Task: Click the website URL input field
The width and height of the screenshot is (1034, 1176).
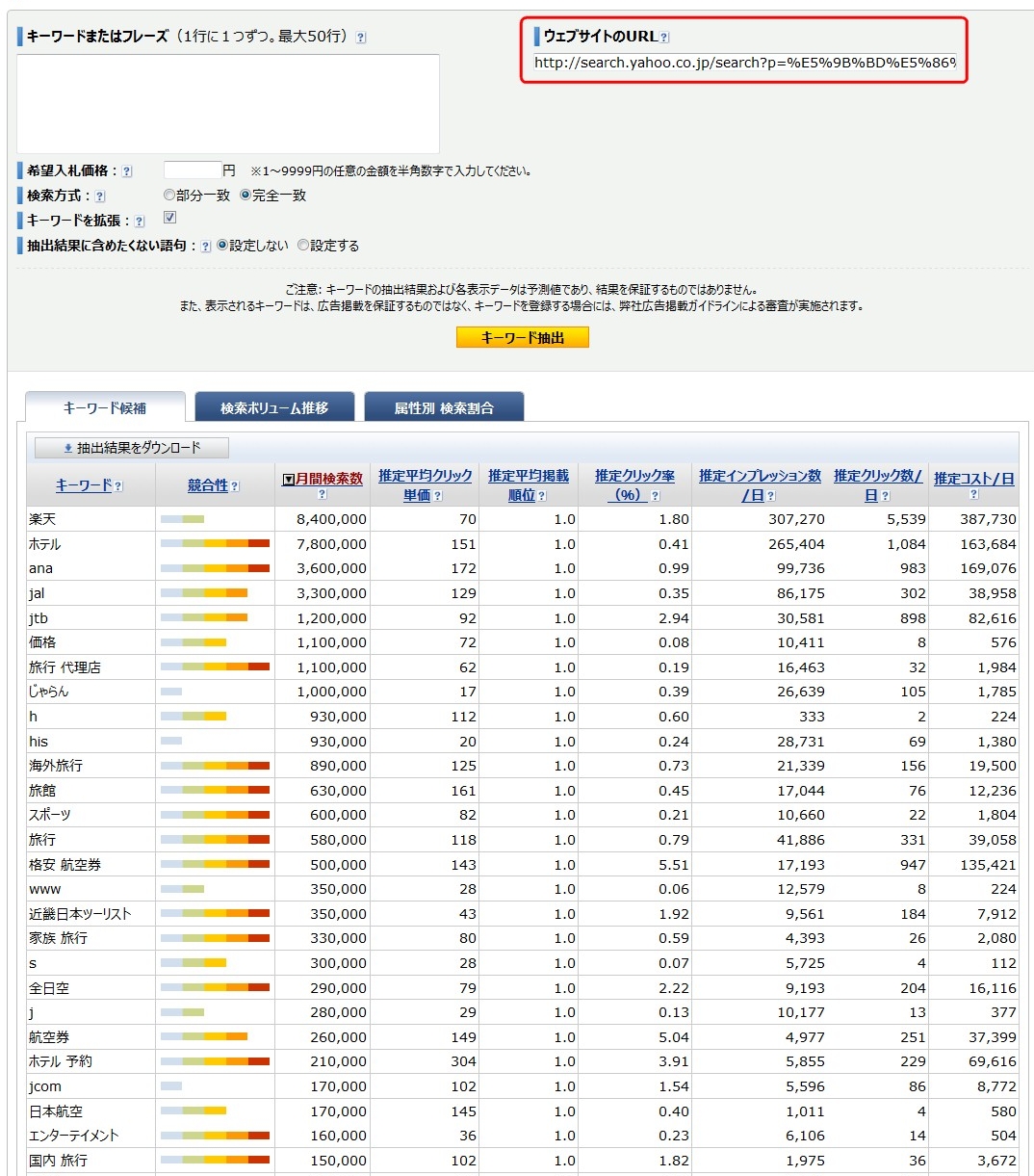Action: pos(745,64)
